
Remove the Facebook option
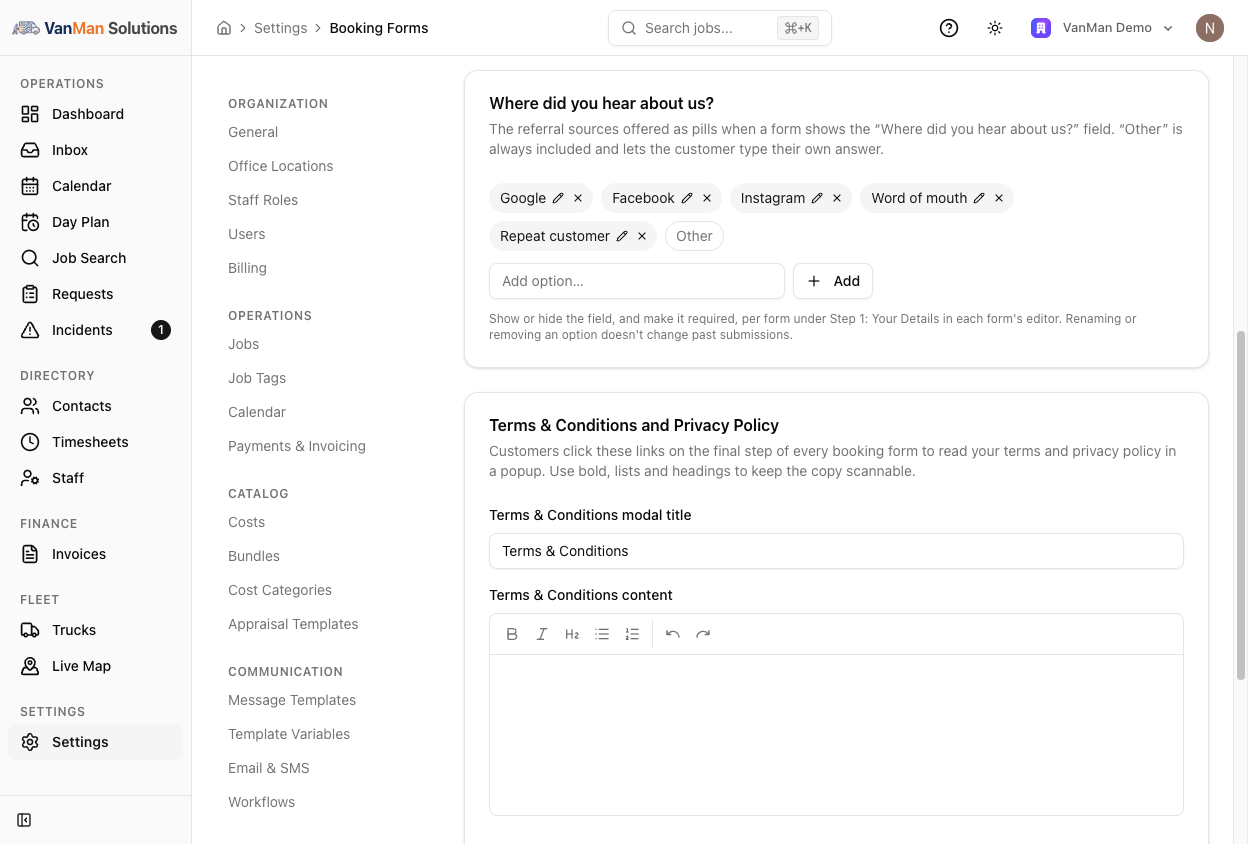(x=707, y=198)
